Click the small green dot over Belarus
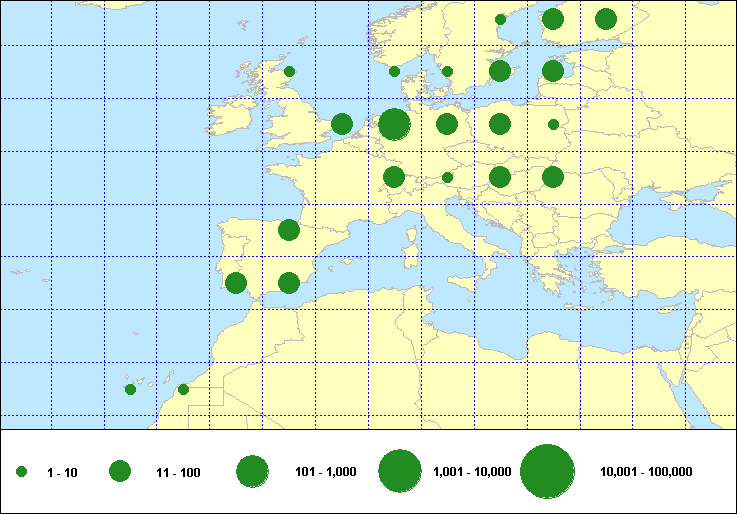737x514 pixels. click(x=553, y=125)
